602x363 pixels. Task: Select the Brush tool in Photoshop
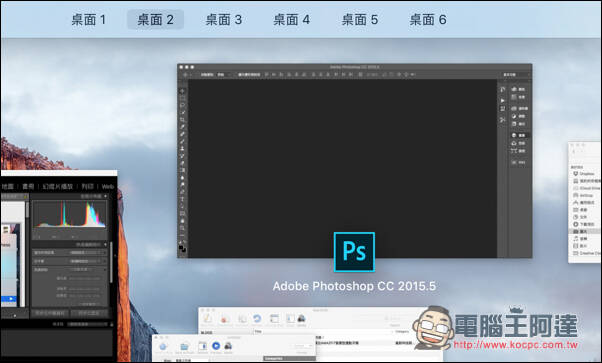tap(182, 141)
